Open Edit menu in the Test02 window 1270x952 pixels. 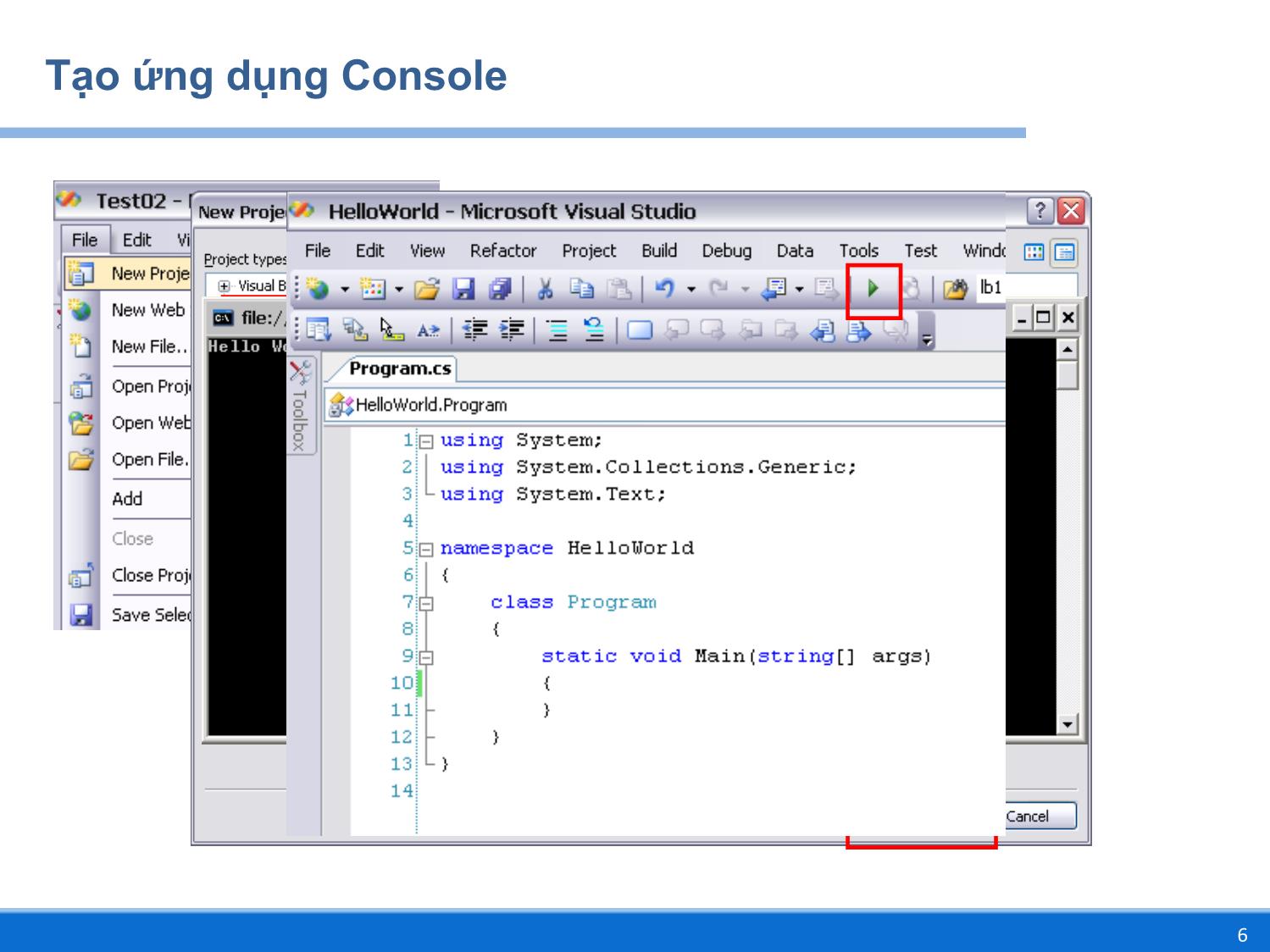click(x=136, y=240)
